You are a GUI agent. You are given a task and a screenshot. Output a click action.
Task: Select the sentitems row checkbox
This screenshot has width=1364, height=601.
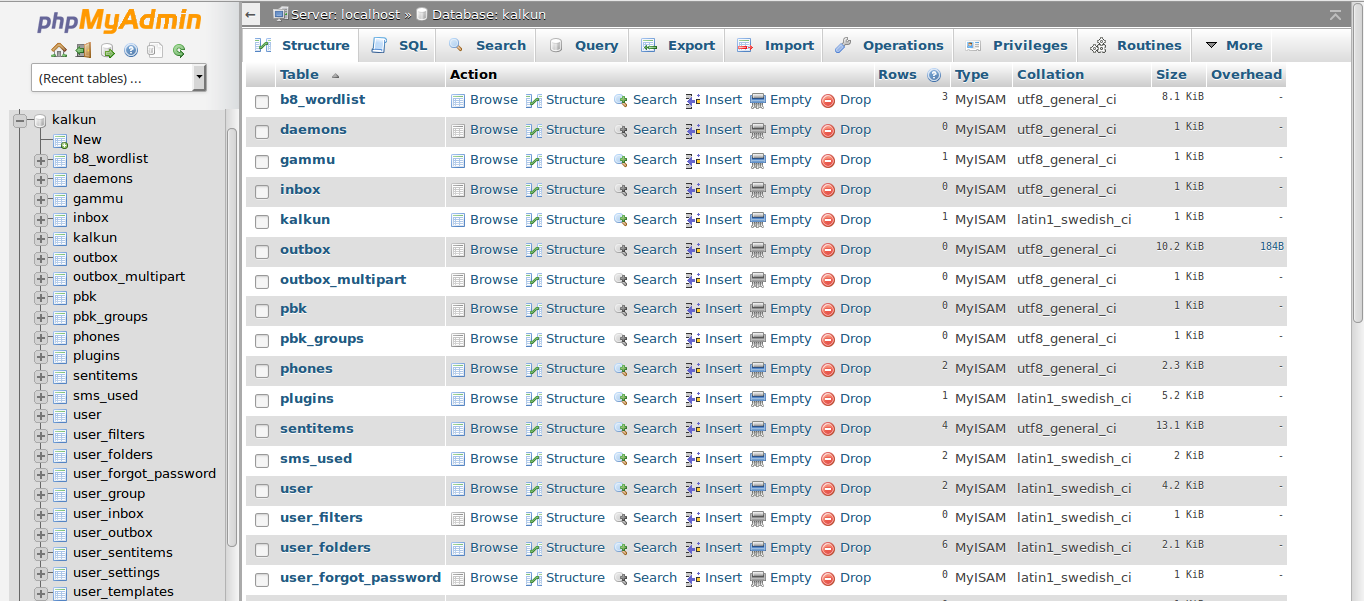262,430
